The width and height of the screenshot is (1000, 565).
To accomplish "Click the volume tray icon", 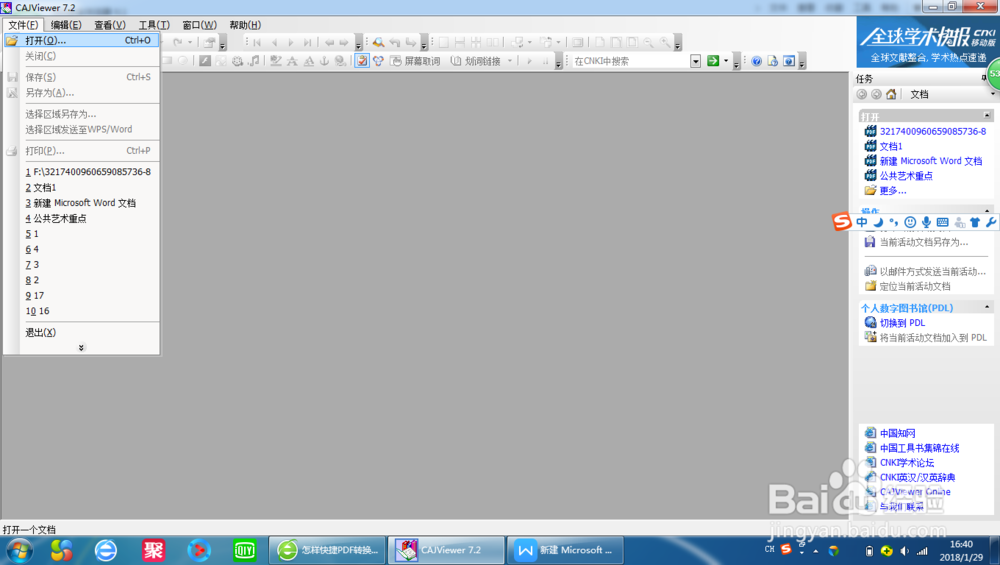I will 904,550.
